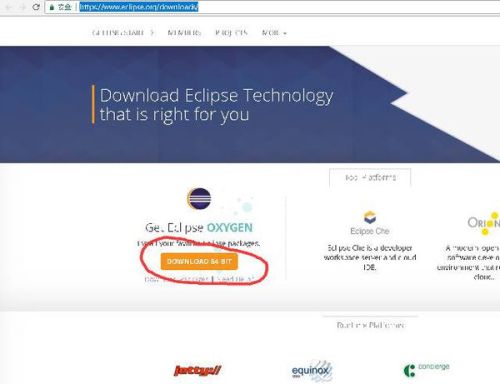Click the Download Packages link

(177, 279)
